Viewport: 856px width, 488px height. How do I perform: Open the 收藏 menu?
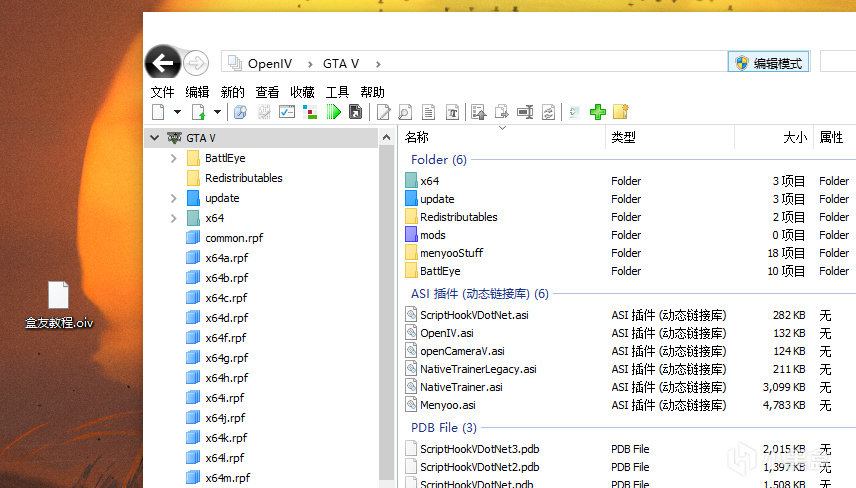click(302, 92)
